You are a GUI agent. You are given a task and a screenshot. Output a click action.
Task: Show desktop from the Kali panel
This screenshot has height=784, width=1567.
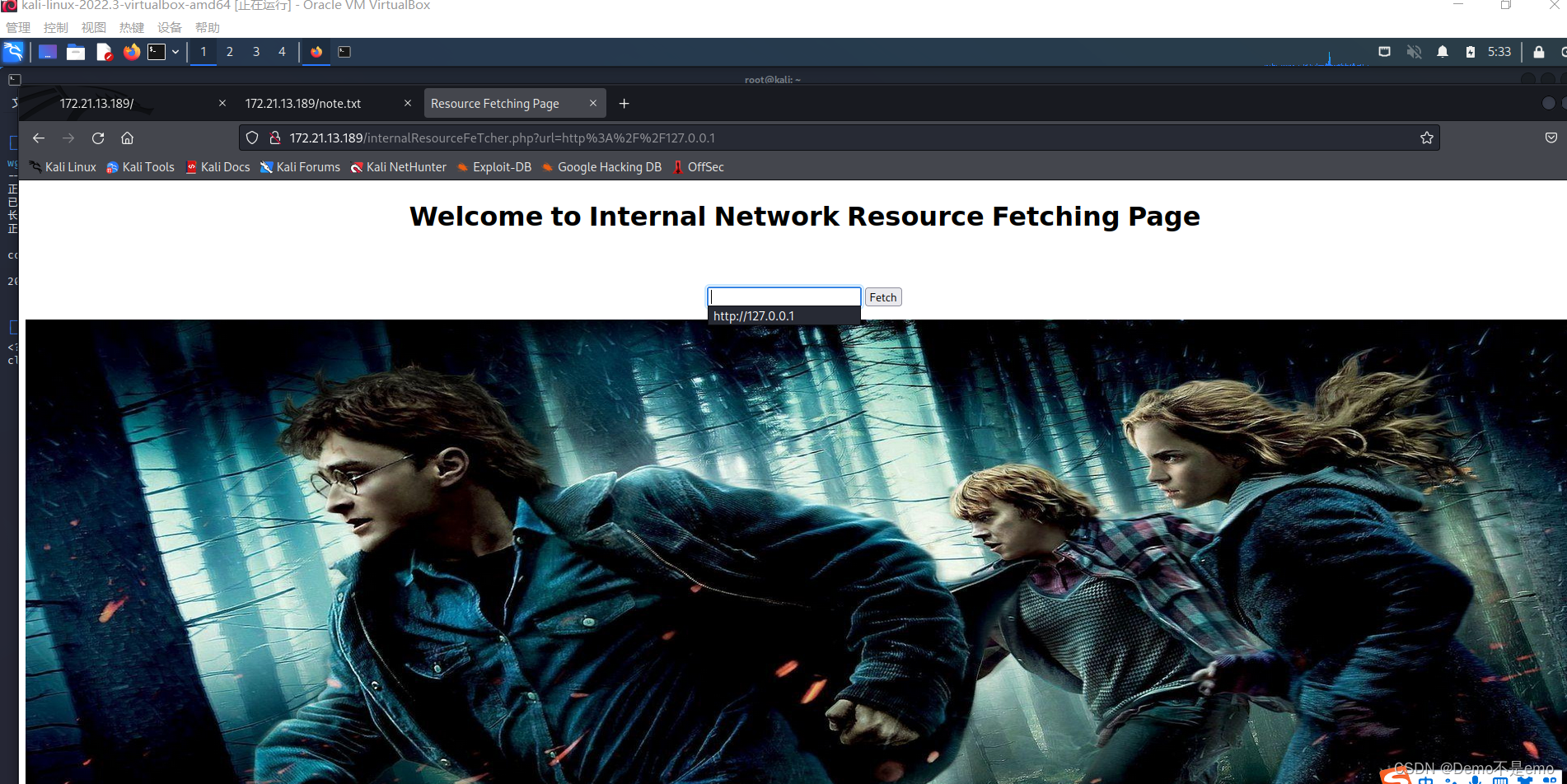pyautogui.click(x=48, y=52)
